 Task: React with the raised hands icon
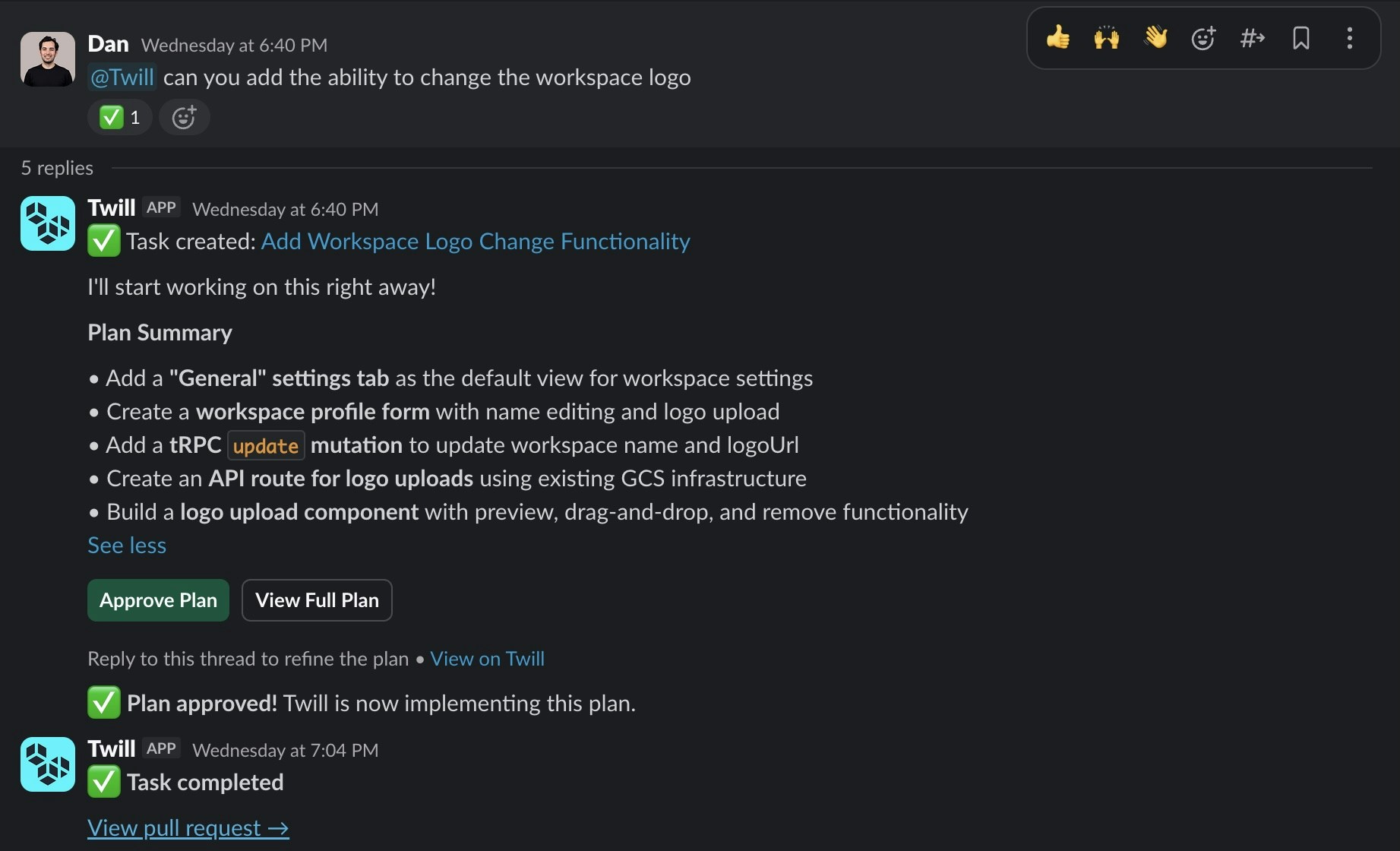[1107, 38]
